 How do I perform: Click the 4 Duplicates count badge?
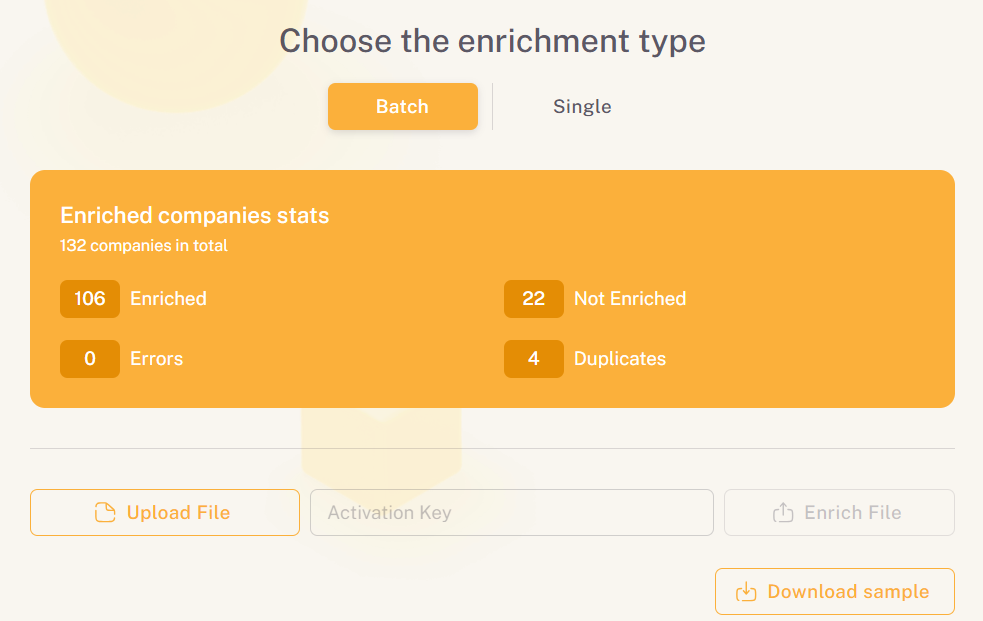pos(533,358)
